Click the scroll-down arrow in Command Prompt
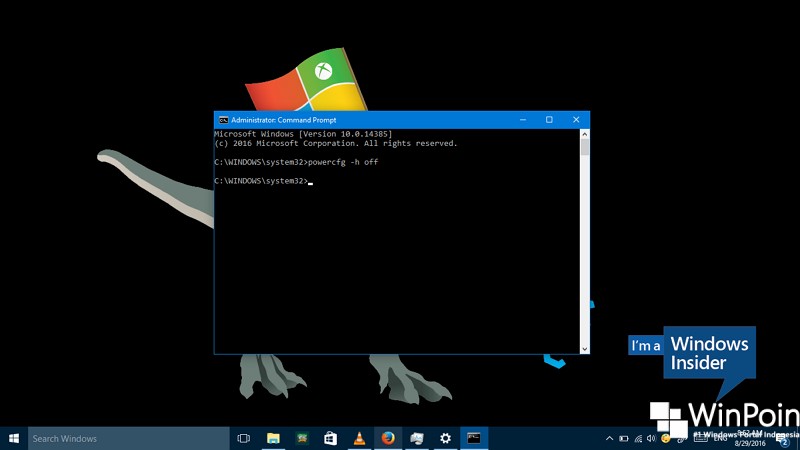Screen dimensions: 800x450 [x=585, y=349]
